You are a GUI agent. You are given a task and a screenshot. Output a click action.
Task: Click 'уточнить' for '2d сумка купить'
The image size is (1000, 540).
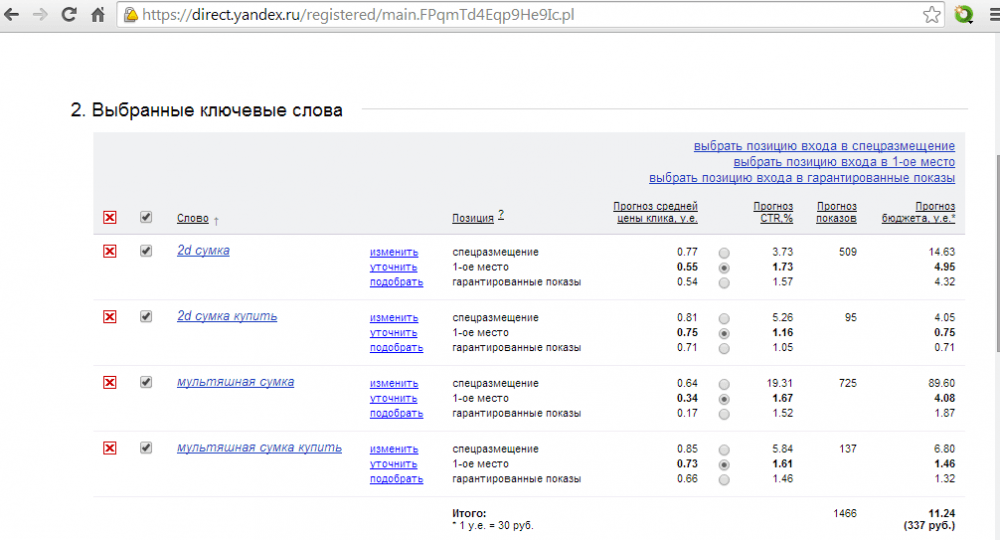393,333
